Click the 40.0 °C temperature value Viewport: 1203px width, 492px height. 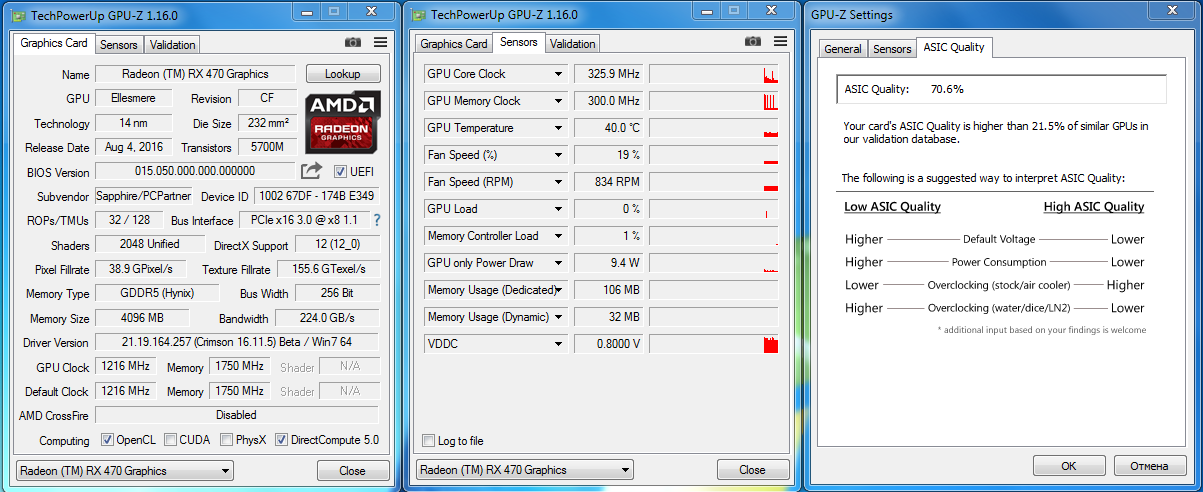coord(608,128)
